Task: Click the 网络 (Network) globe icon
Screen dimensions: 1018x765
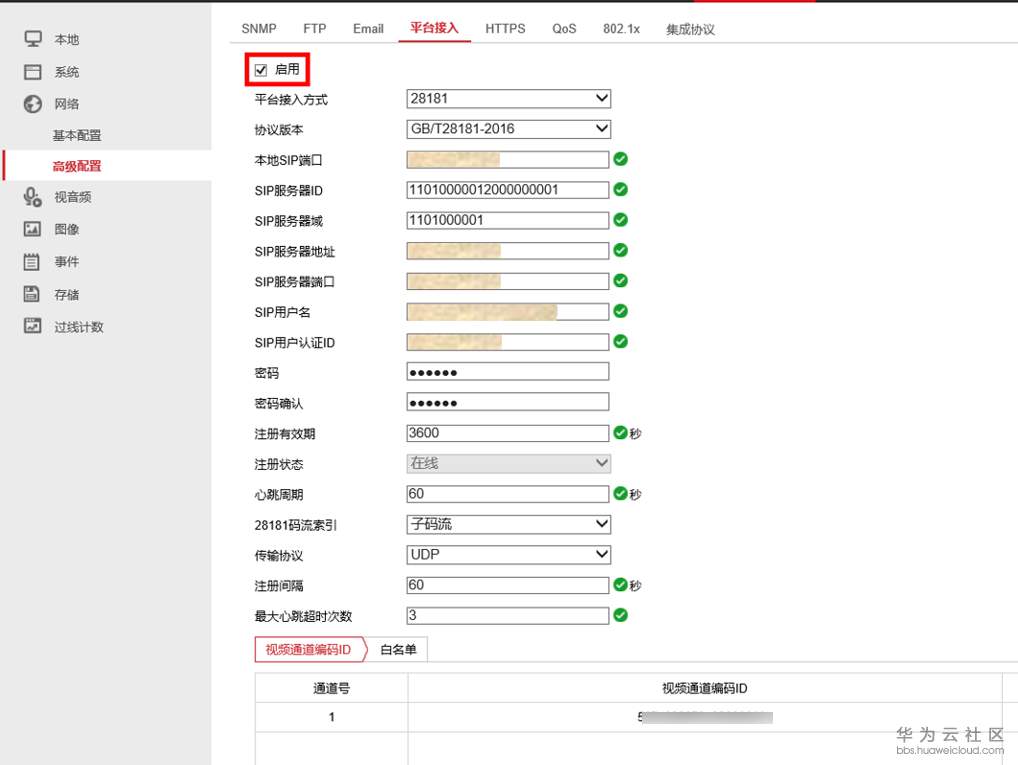Action: click(32, 104)
